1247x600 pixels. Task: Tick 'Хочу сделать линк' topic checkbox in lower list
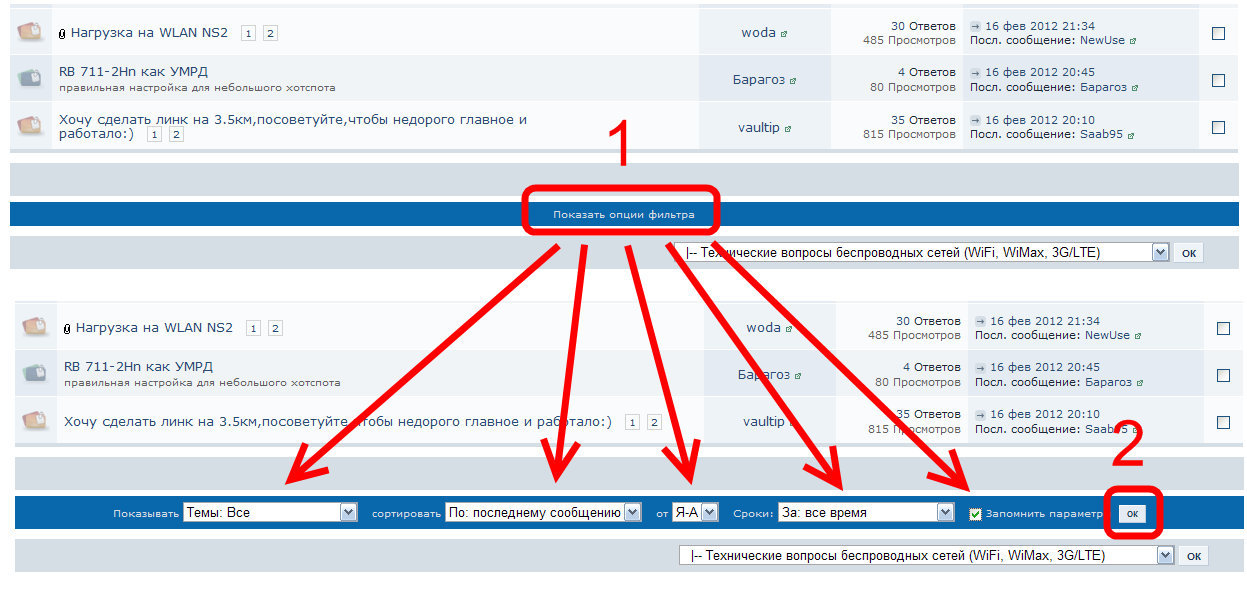click(x=1223, y=422)
